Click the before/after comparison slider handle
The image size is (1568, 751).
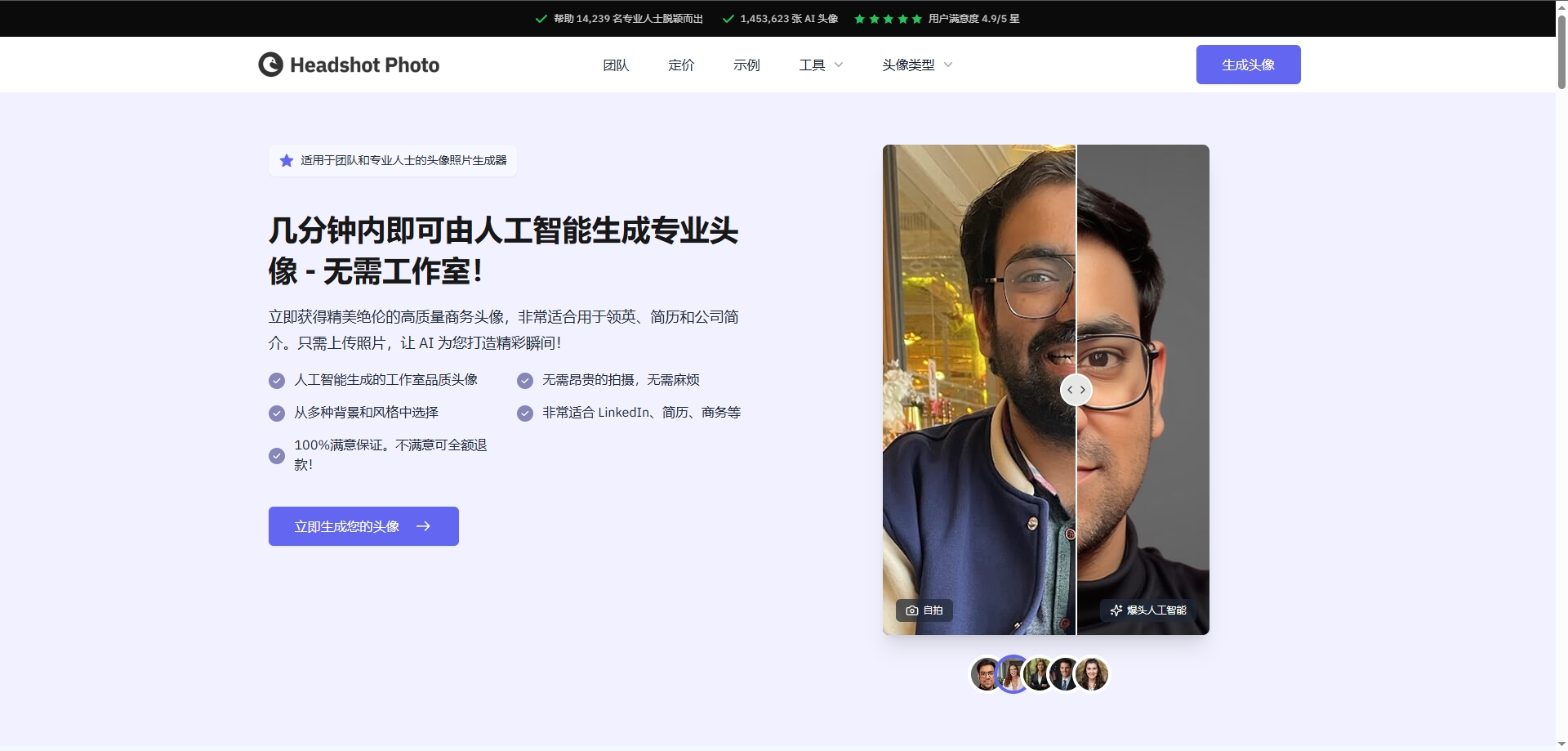tap(1076, 390)
